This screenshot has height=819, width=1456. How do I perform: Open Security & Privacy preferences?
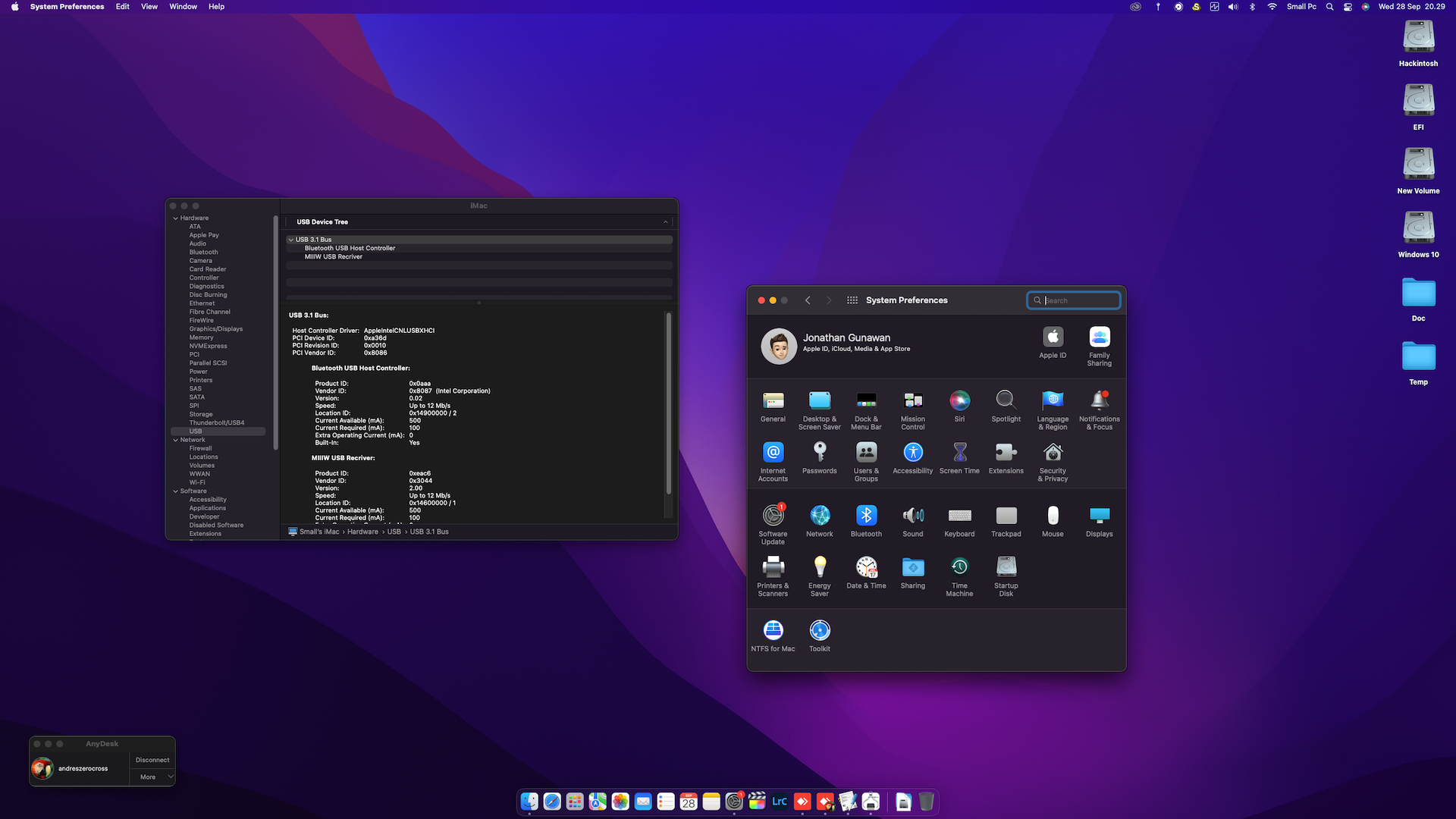pos(1053,462)
